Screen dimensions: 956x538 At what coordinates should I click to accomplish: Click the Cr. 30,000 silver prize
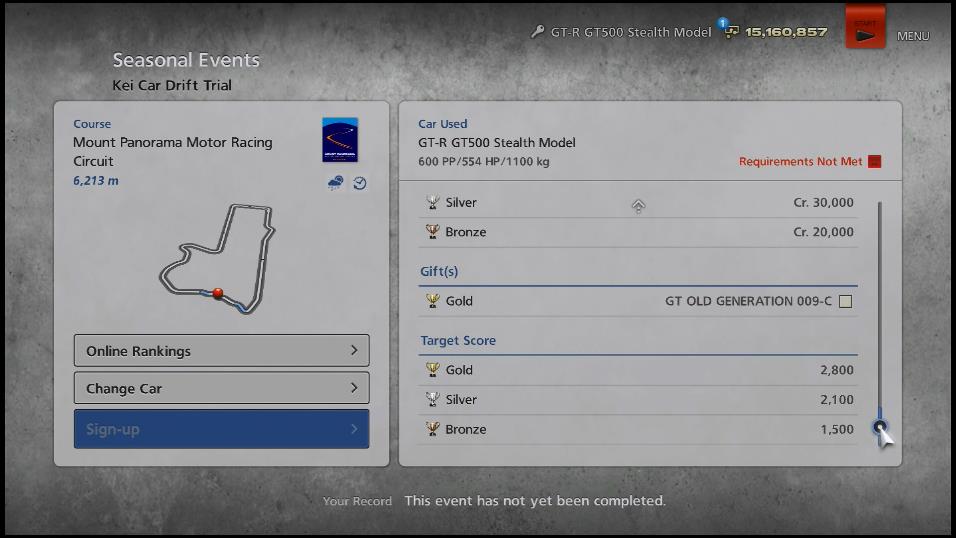(x=823, y=203)
